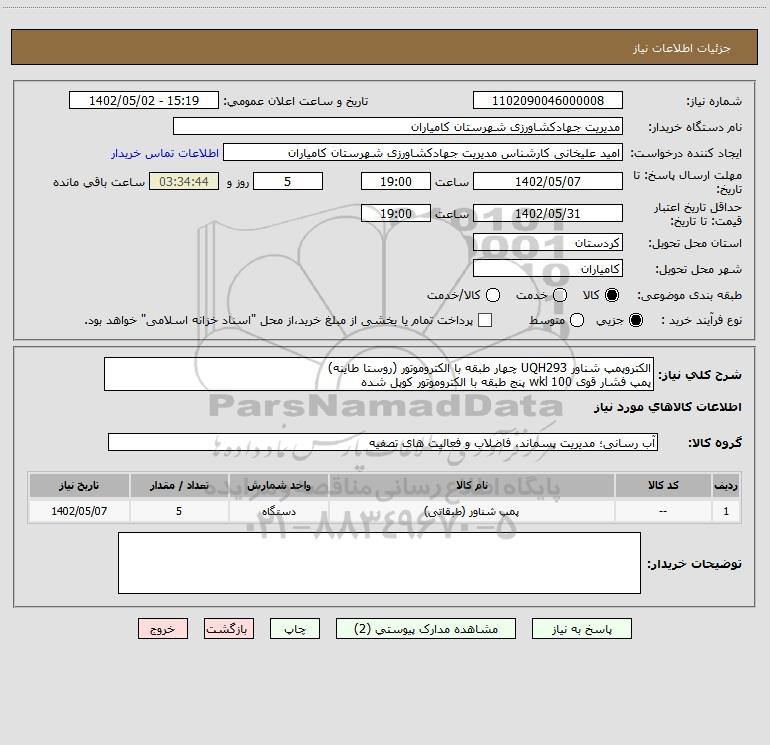Click the remaining time 03:34:44 field
770x745 pixels.
pos(184,181)
